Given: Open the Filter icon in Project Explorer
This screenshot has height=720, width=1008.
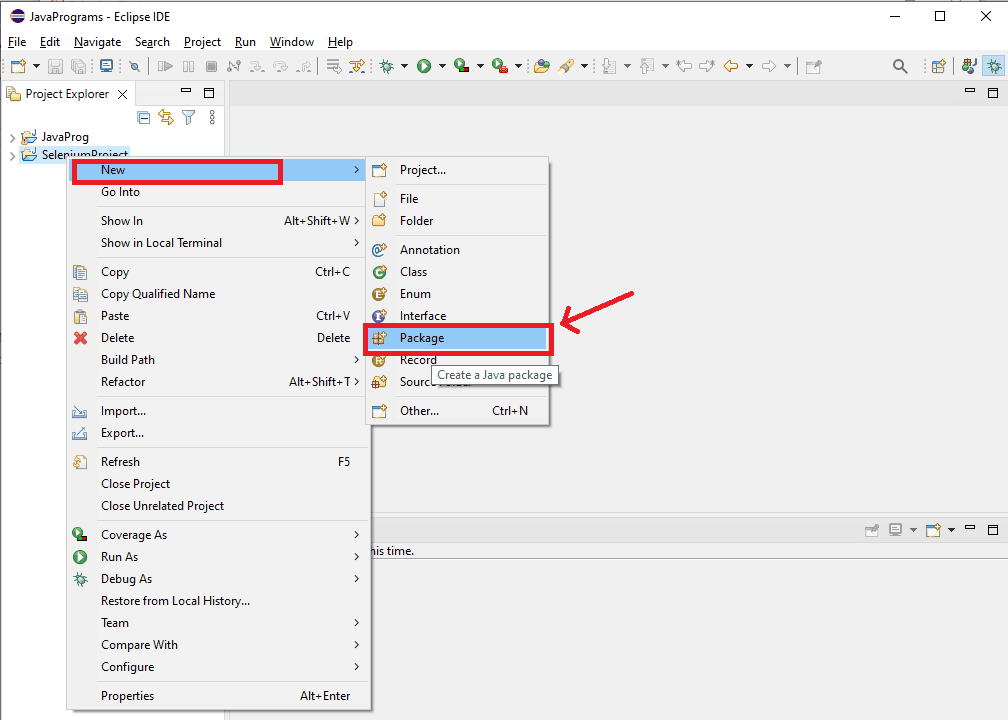Looking at the screenshot, I should 188,117.
